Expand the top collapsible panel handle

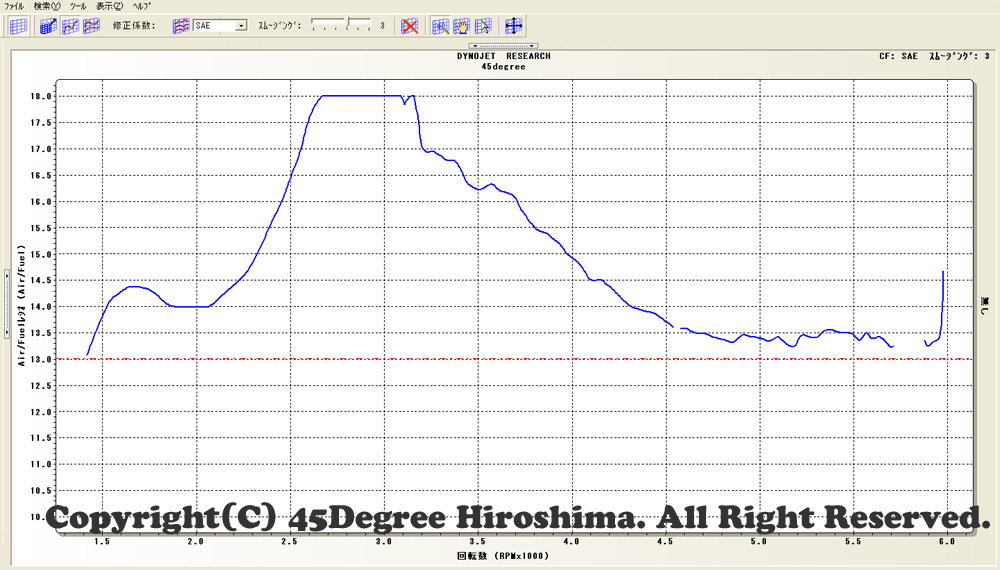tap(504, 46)
